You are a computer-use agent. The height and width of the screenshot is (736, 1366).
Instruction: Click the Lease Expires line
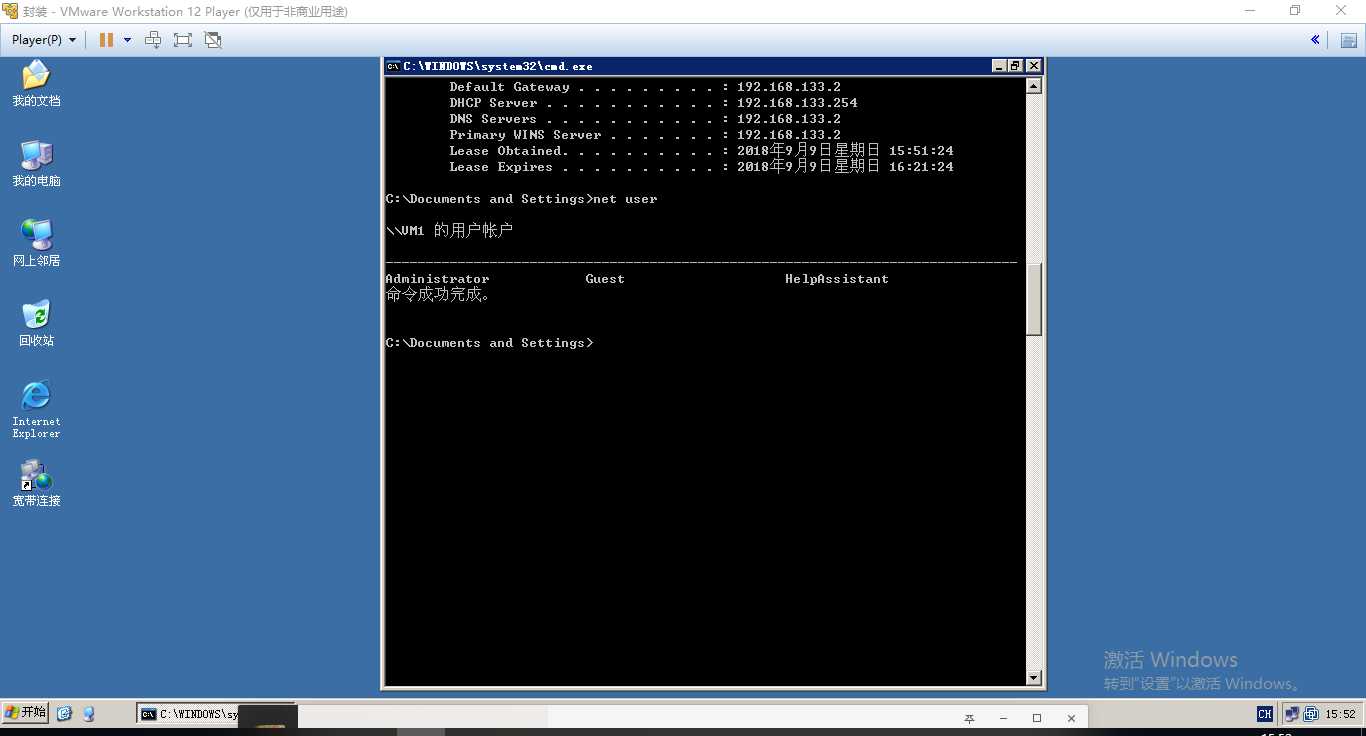click(701, 167)
